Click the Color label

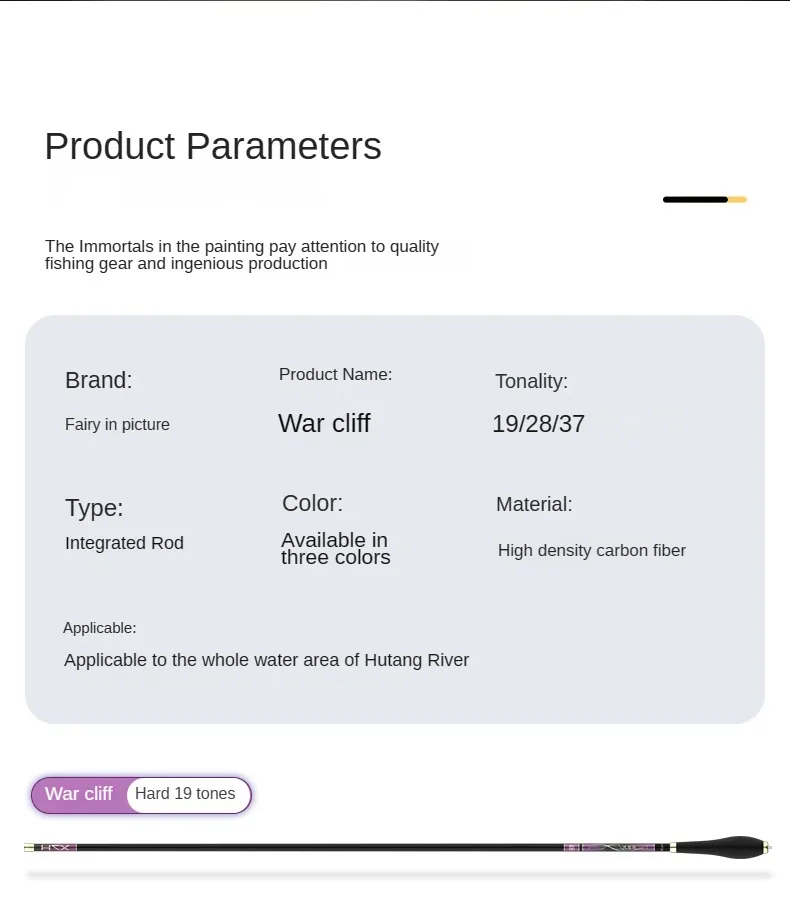coord(312,503)
